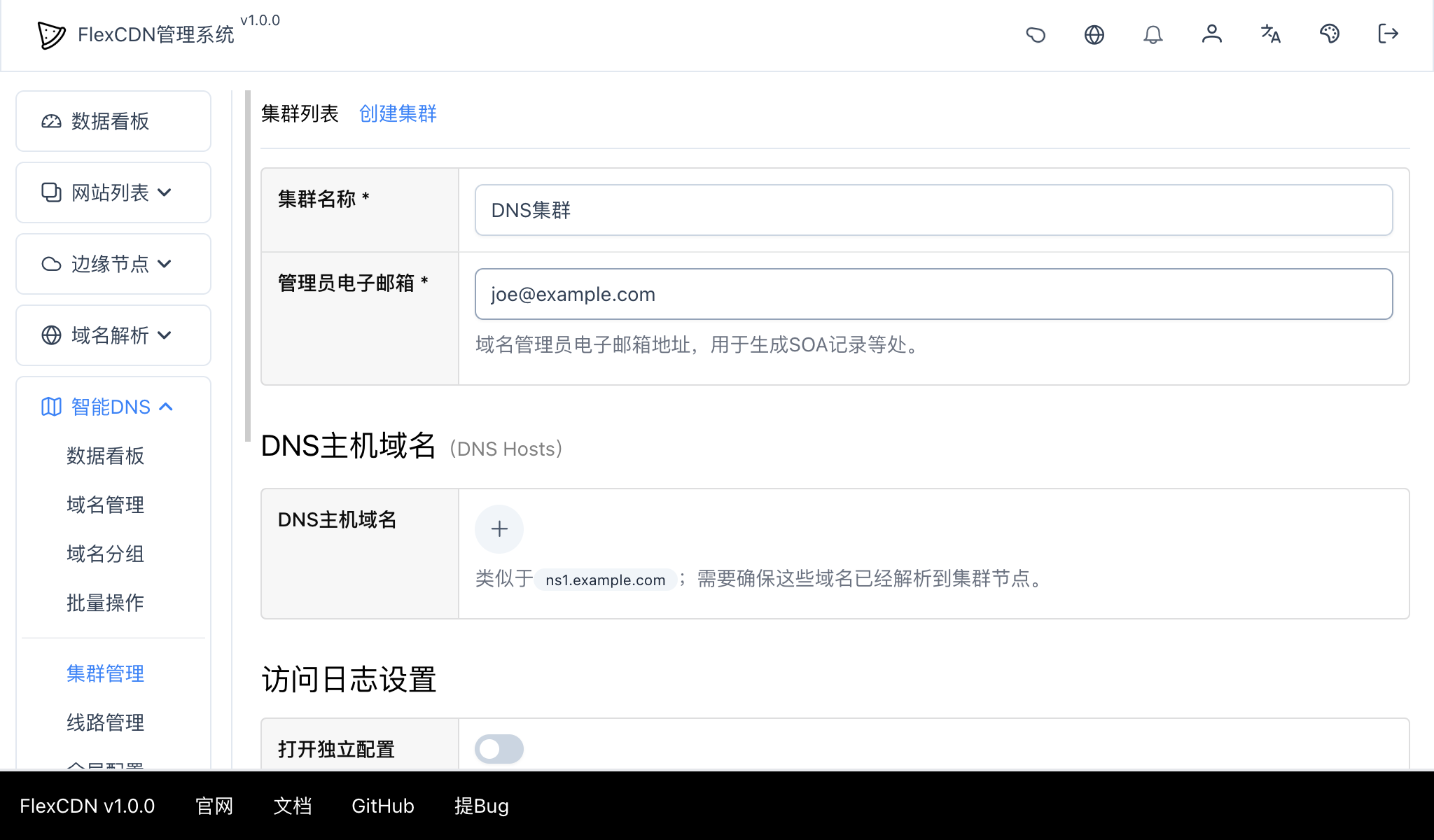Click the logout icon at top right
The image size is (1434, 840).
click(1386, 34)
